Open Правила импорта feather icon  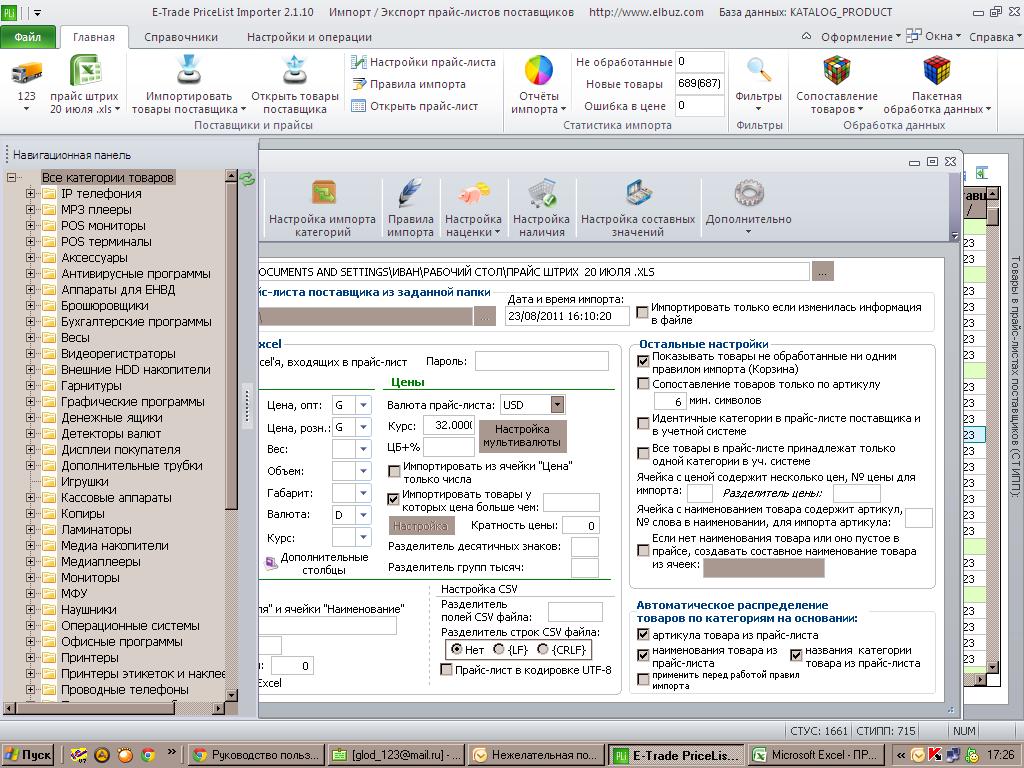[x=409, y=193]
